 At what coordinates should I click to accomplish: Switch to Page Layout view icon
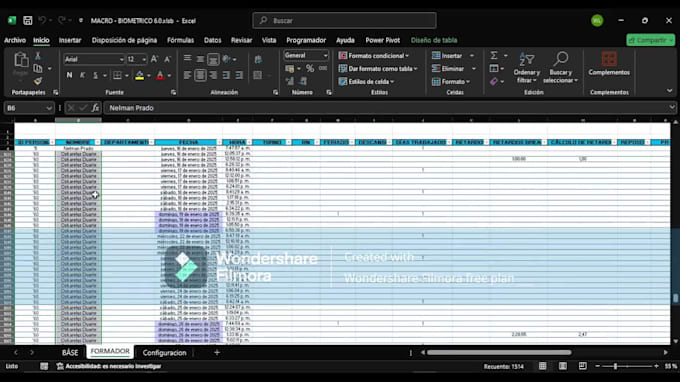point(562,366)
